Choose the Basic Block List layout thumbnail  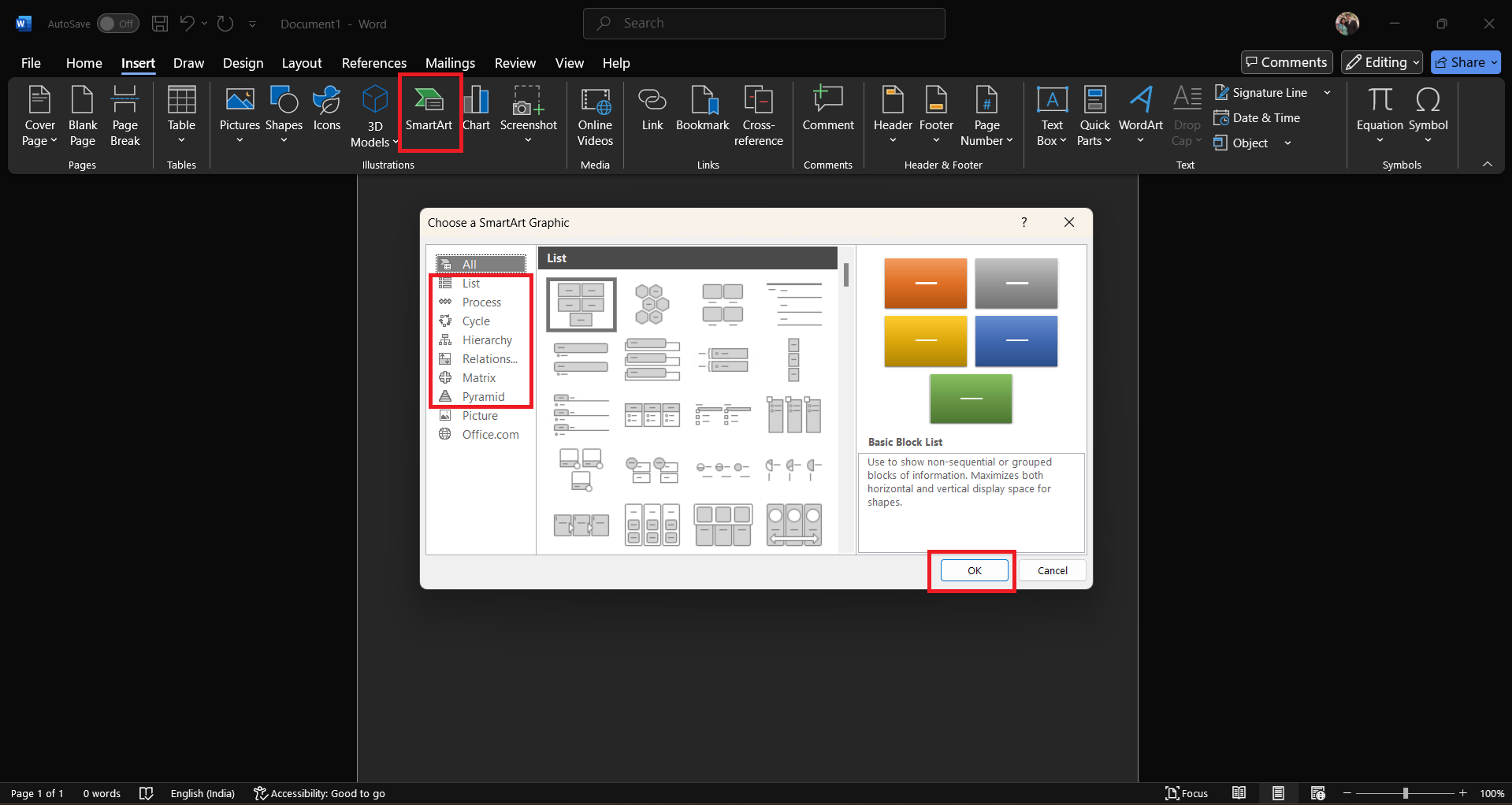[581, 305]
